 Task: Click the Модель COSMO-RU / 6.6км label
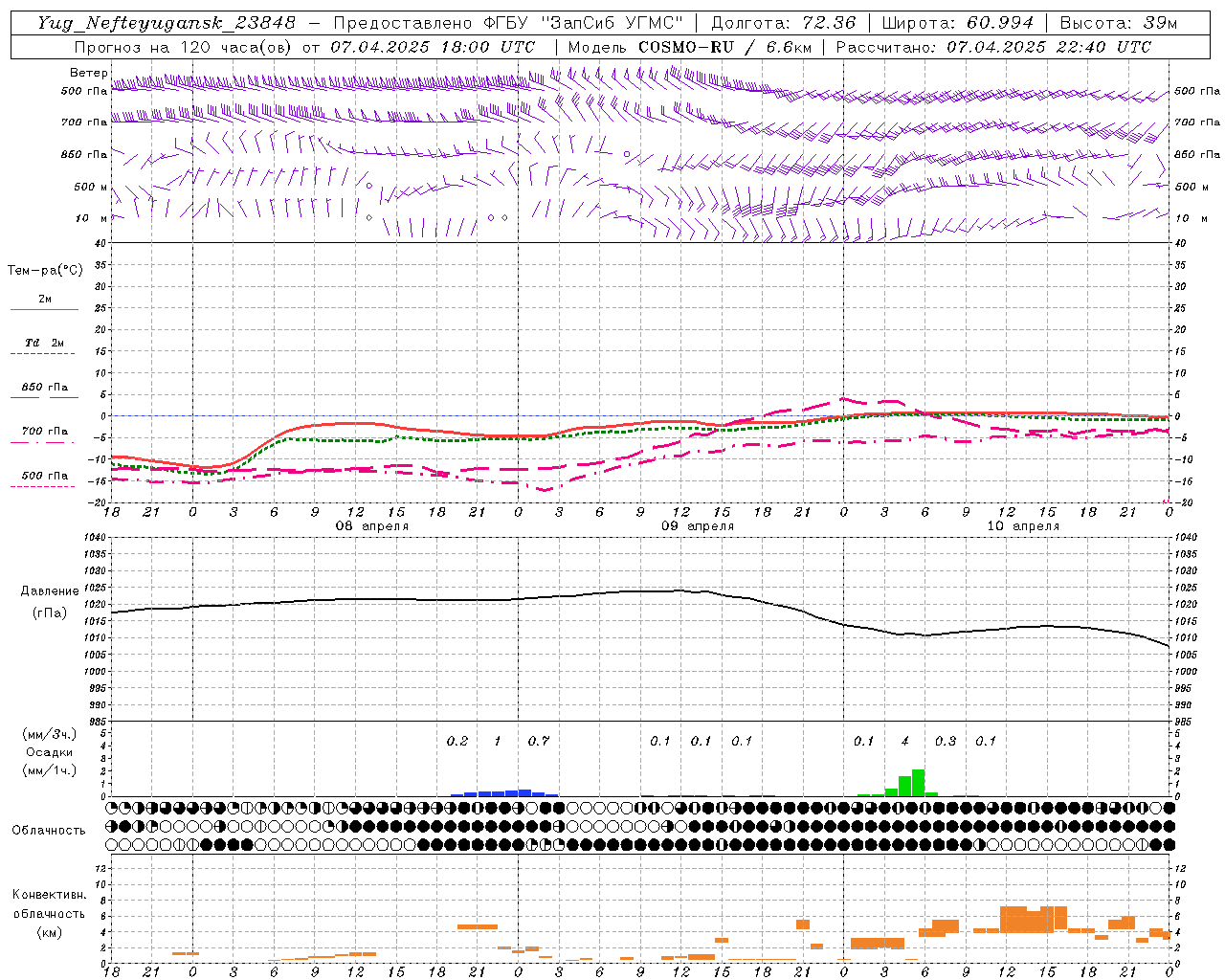pos(690,47)
